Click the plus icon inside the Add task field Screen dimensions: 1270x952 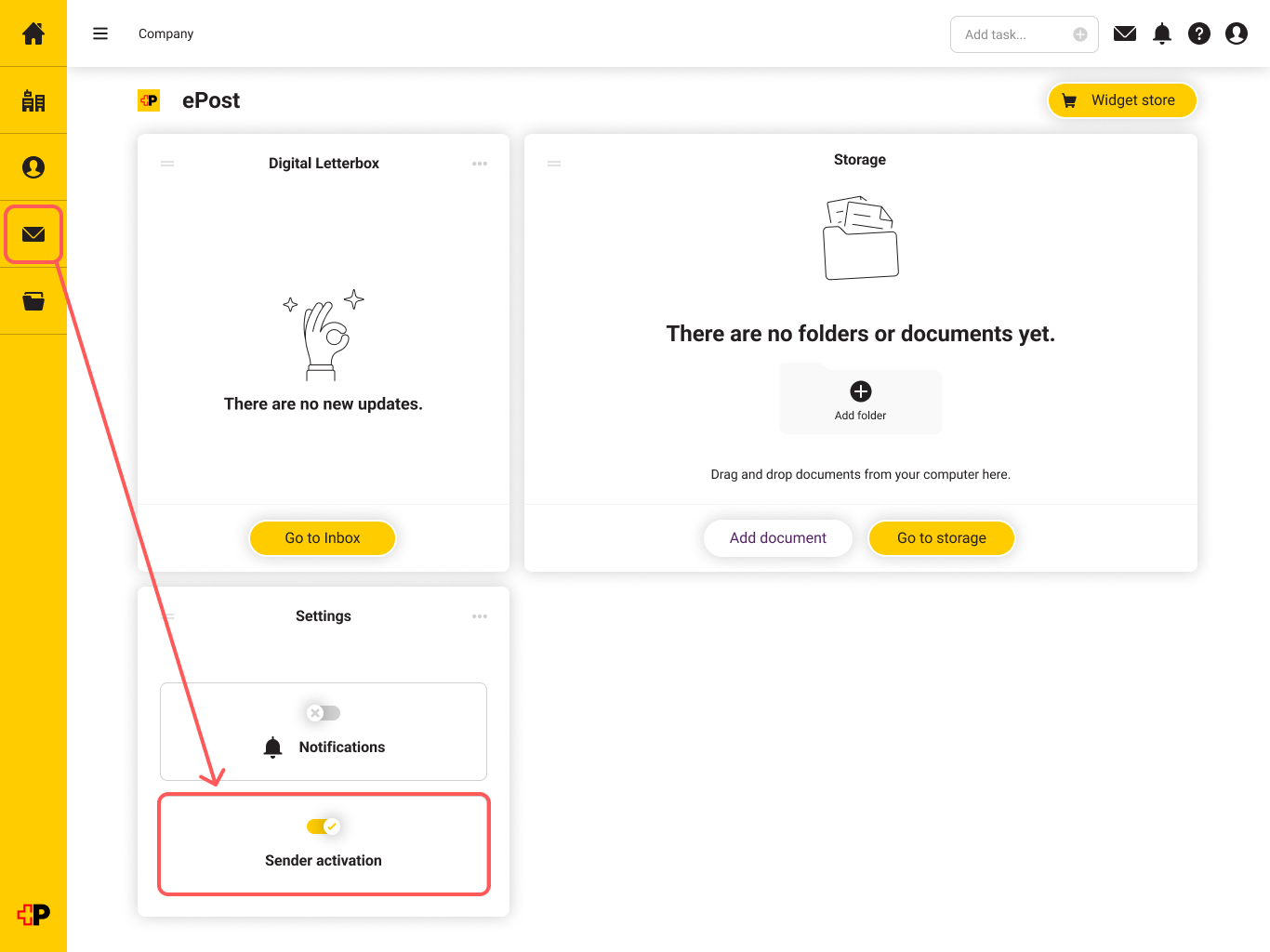coord(1079,33)
